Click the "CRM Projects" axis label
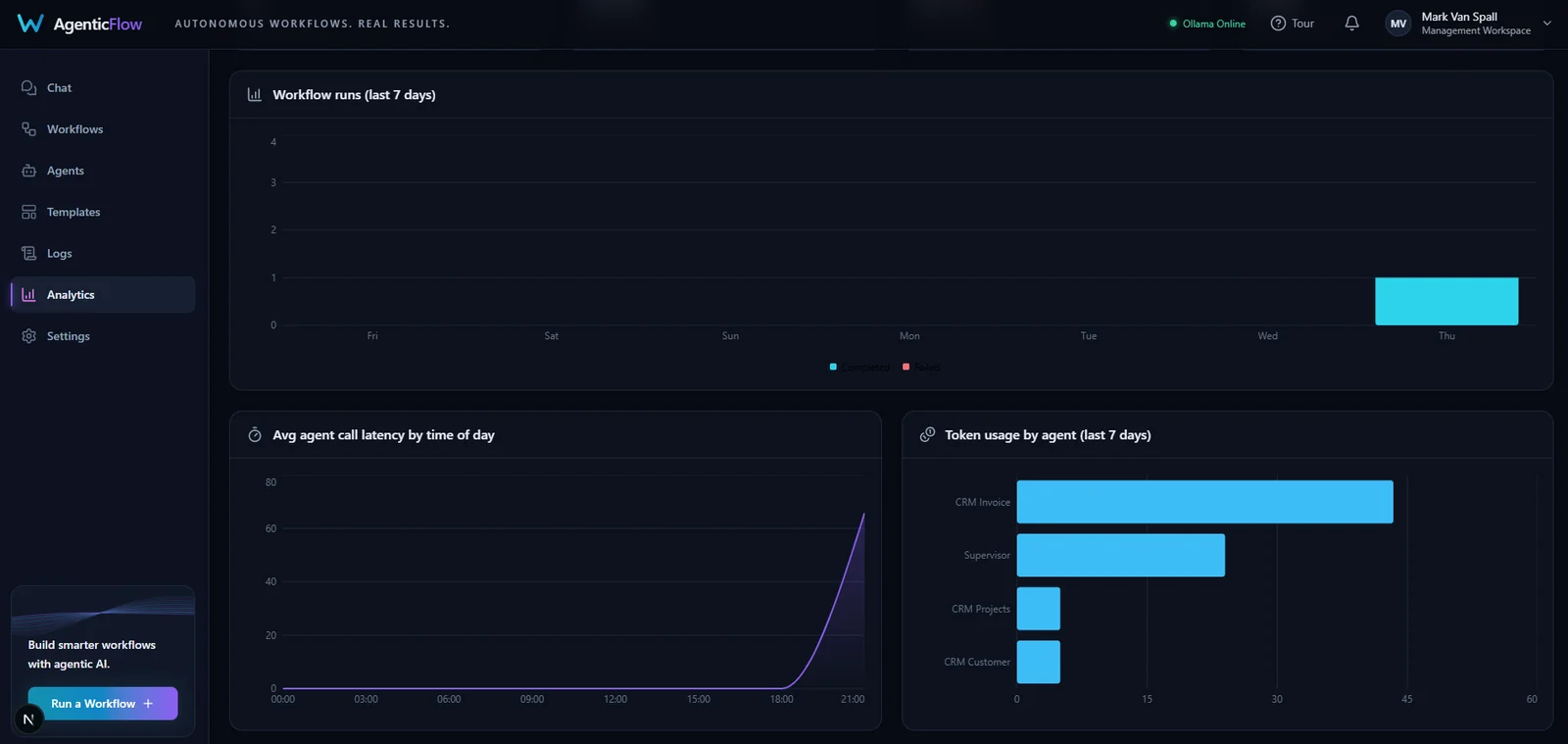Screen dimensions: 1568x744 pos(980,609)
